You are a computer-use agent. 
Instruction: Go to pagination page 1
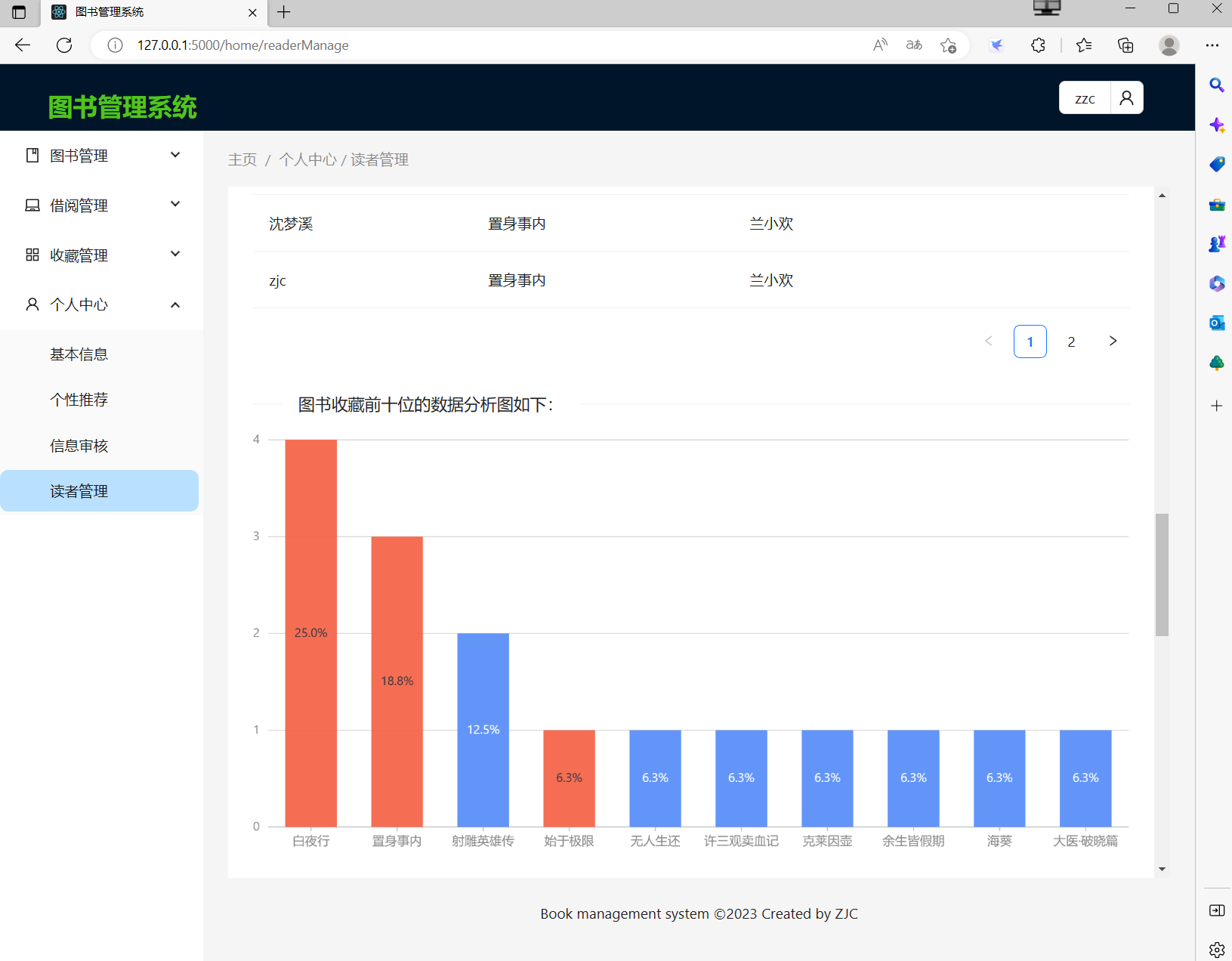click(x=1030, y=341)
